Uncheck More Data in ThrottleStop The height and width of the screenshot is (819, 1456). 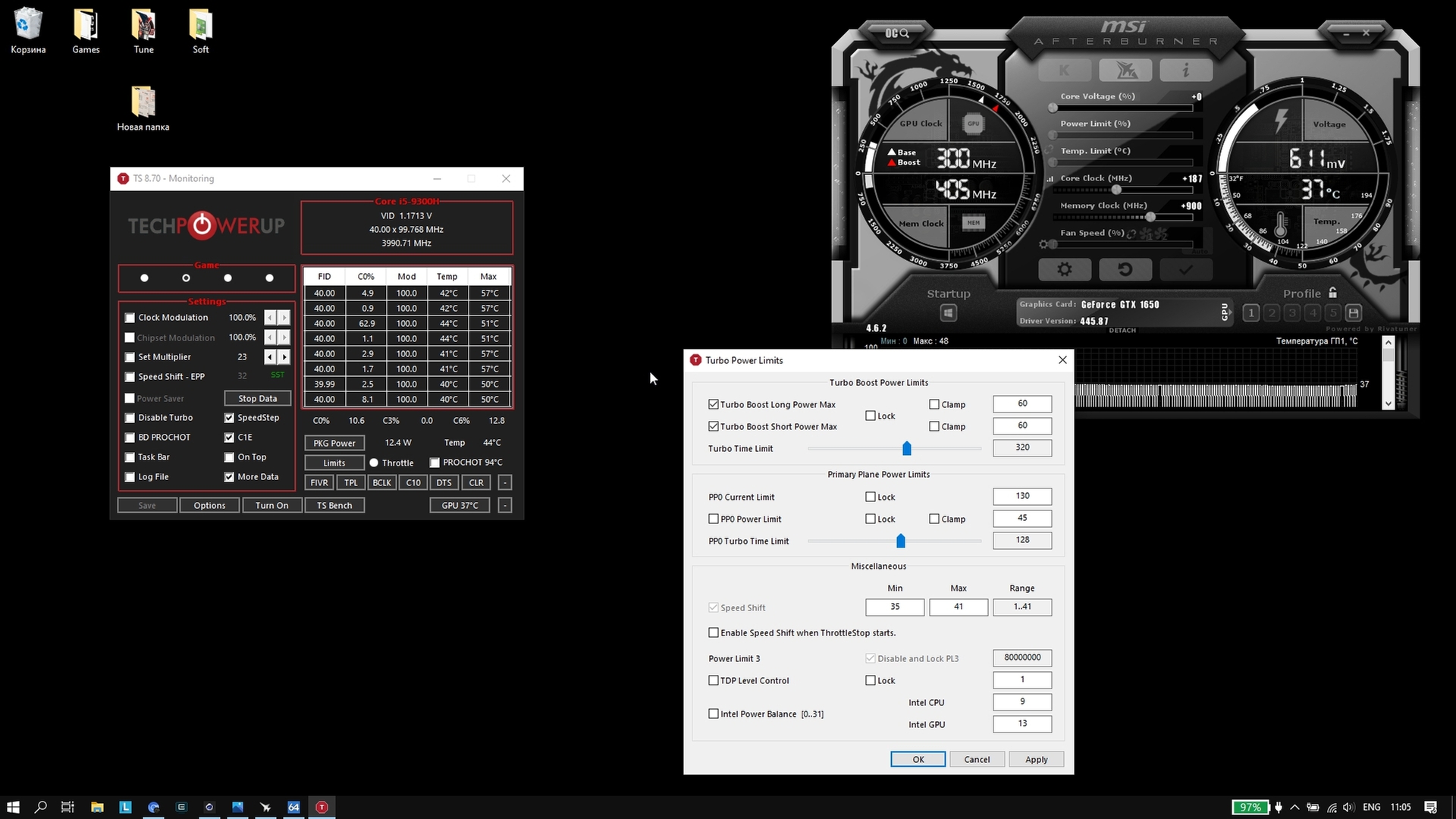pos(229,477)
